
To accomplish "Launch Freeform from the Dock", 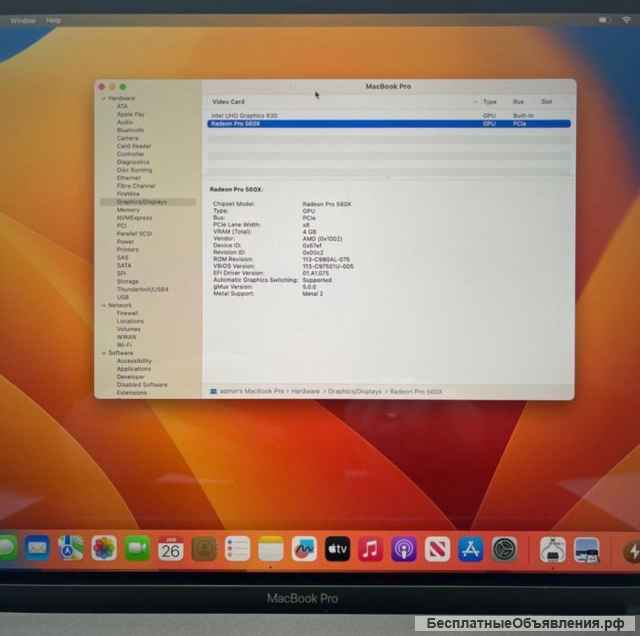I will pyautogui.click(x=304, y=549).
